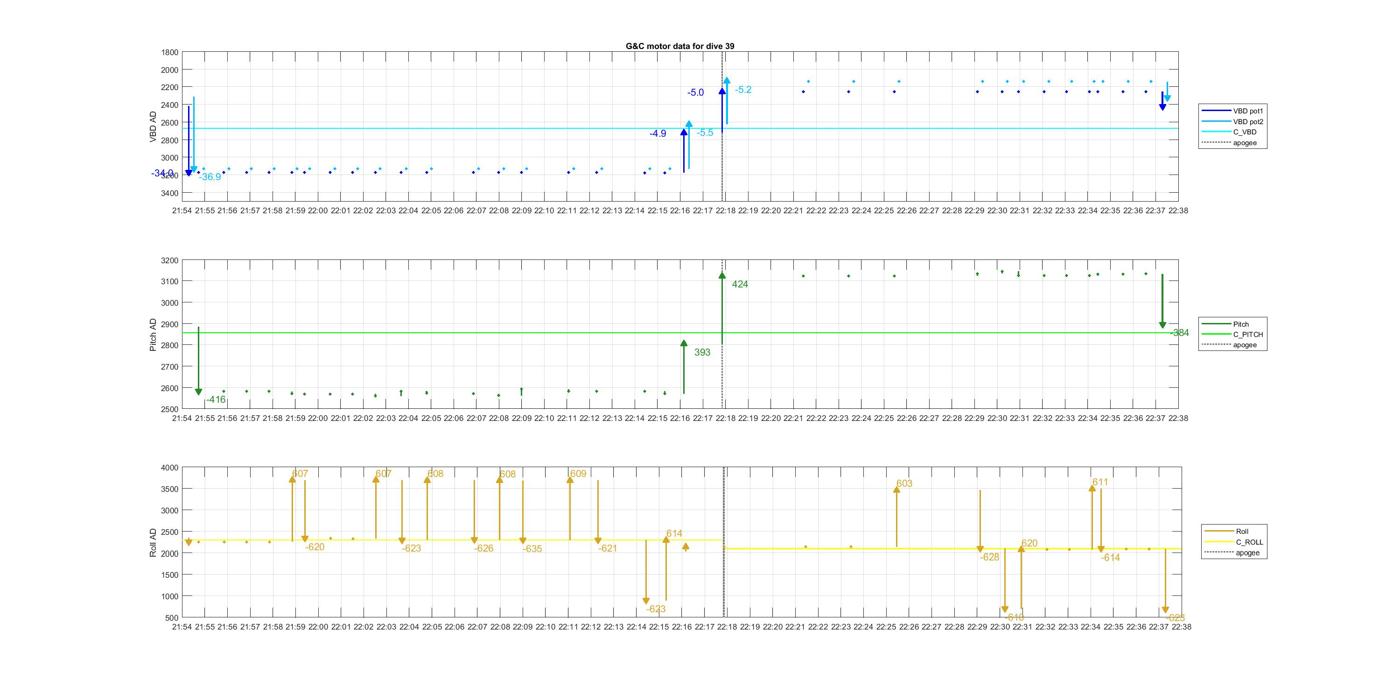Click the '603' roll data label

[904, 484]
